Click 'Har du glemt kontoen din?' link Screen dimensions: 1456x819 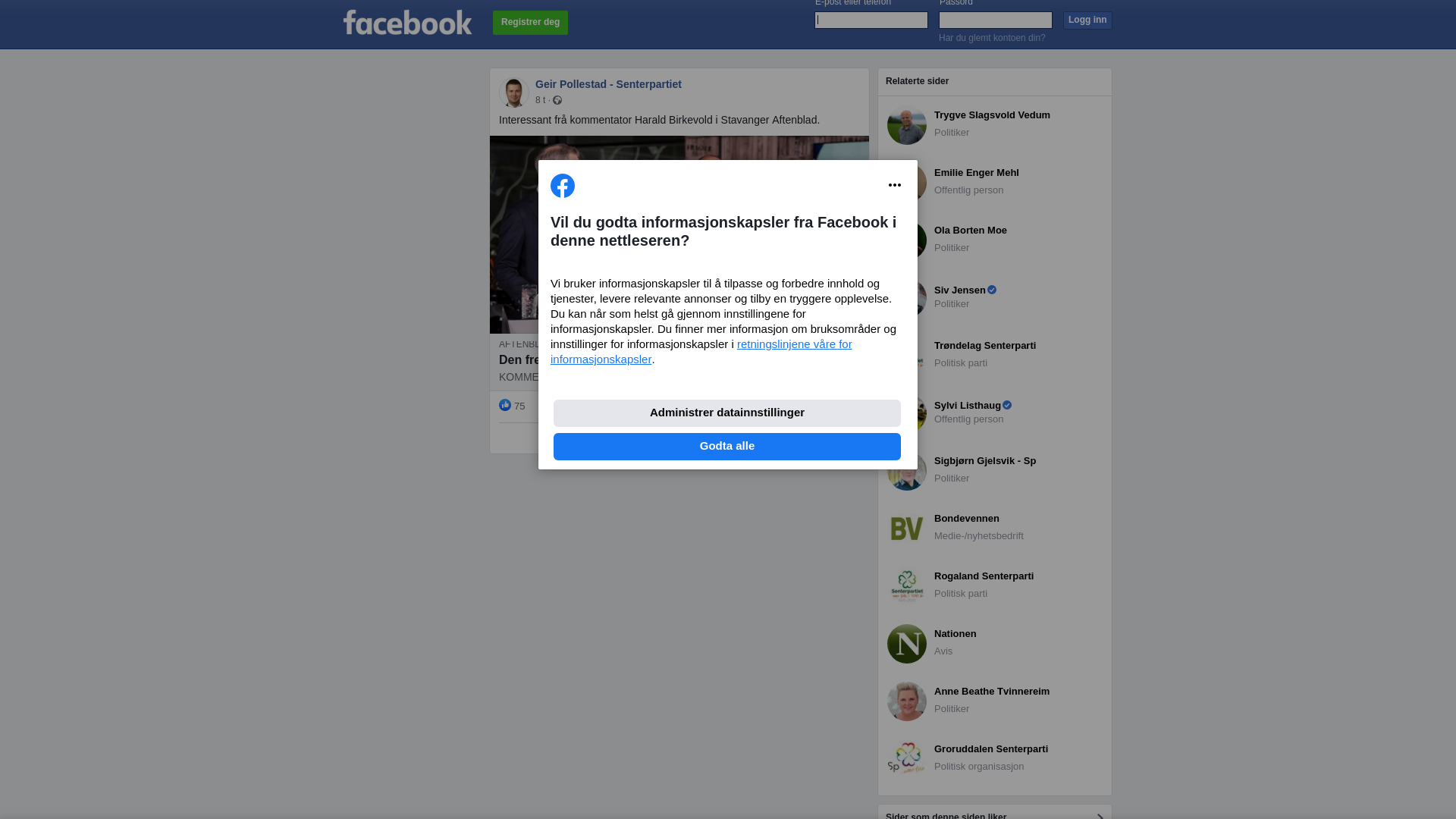[992, 38]
